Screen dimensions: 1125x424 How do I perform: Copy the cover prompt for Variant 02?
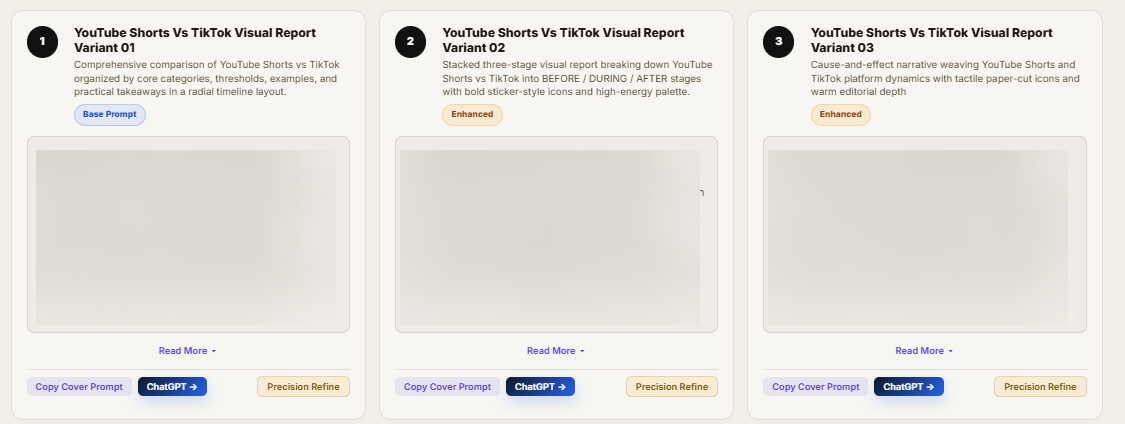(448, 387)
